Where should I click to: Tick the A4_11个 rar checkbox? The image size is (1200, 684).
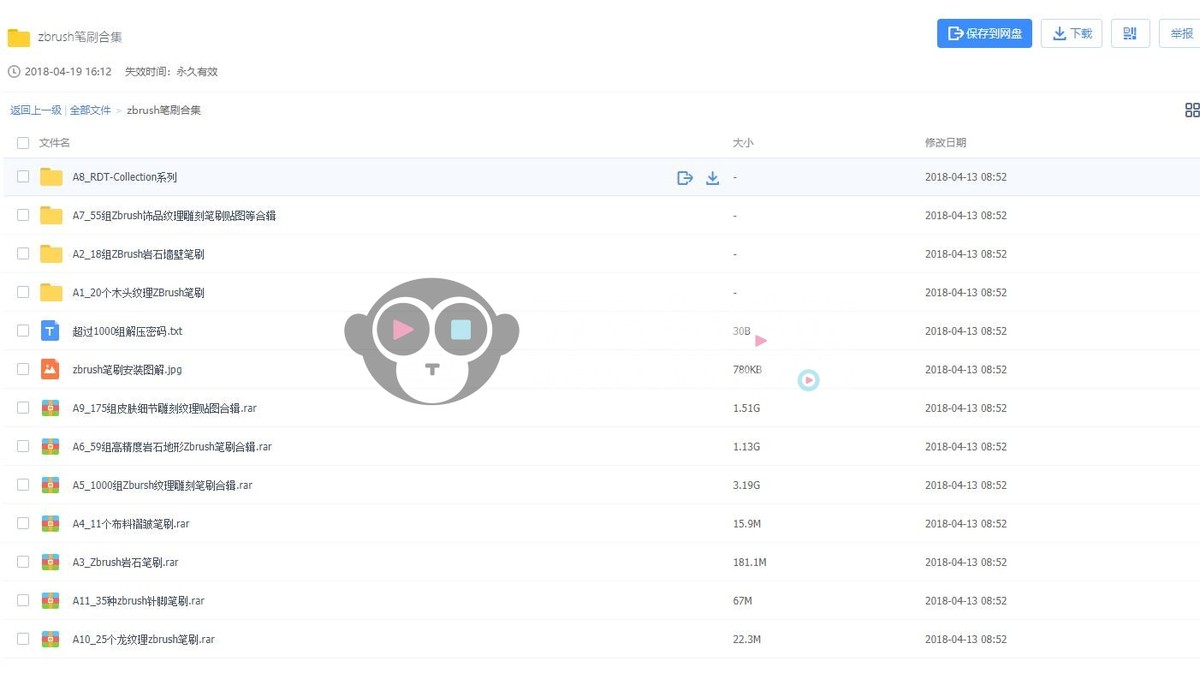(x=23, y=523)
